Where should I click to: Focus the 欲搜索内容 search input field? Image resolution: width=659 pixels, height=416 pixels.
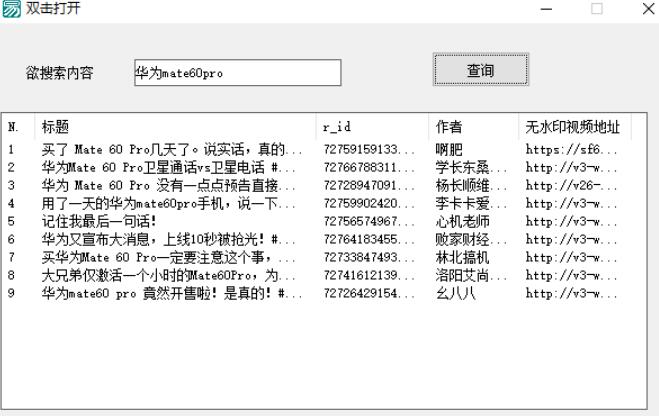pyautogui.click(x=237, y=73)
